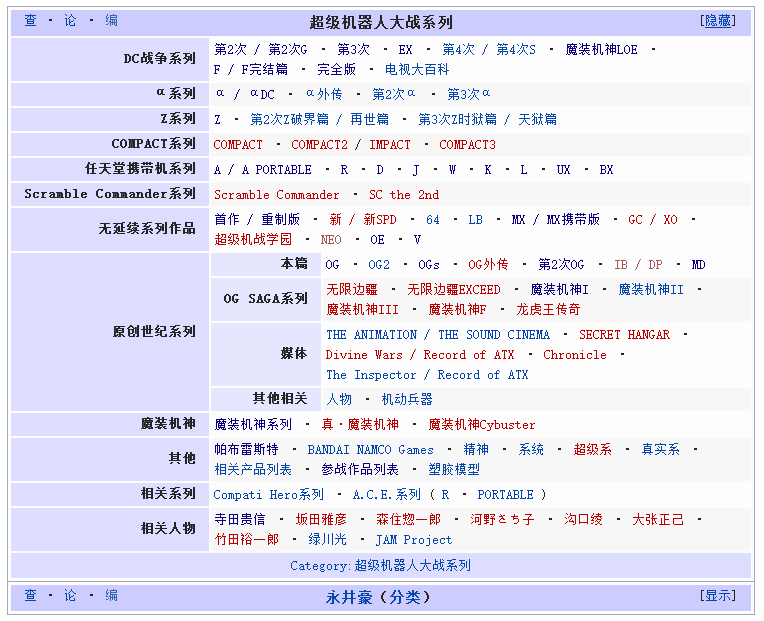
Task: Open THE ANIMATION link
Action: (372, 335)
